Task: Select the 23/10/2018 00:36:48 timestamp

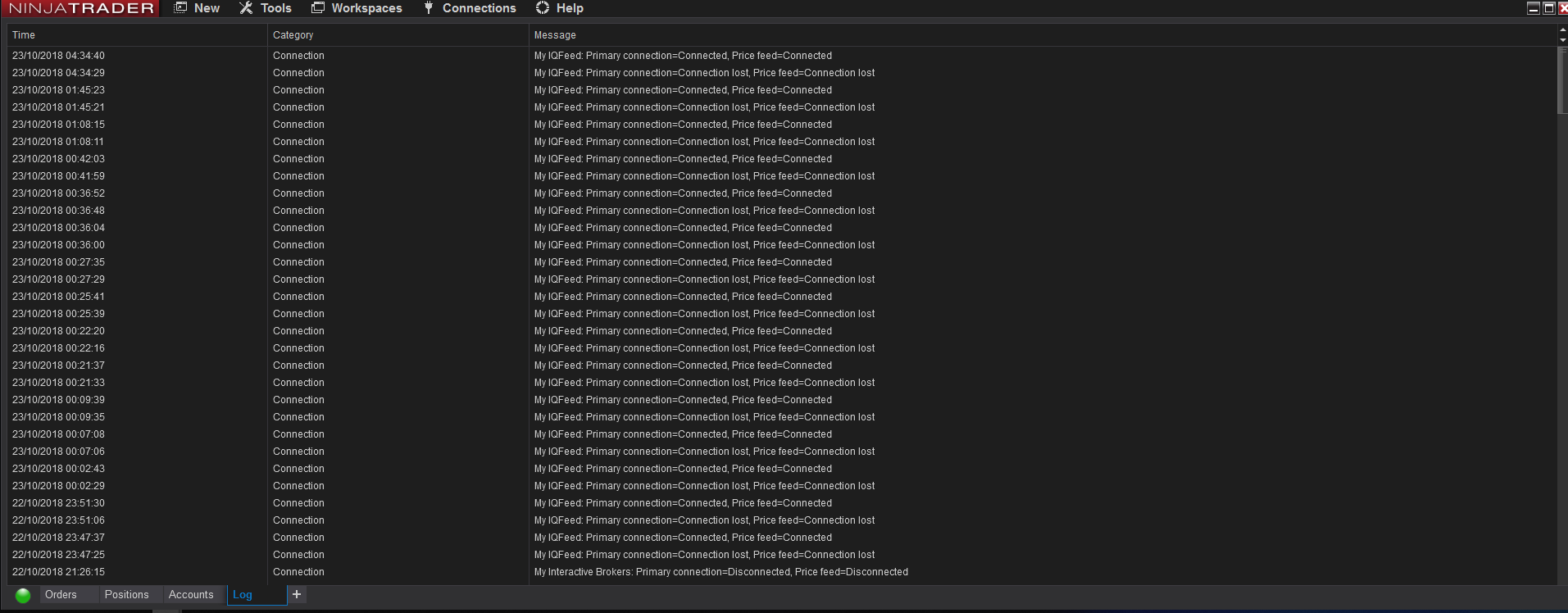Action: pyautogui.click(x=58, y=211)
